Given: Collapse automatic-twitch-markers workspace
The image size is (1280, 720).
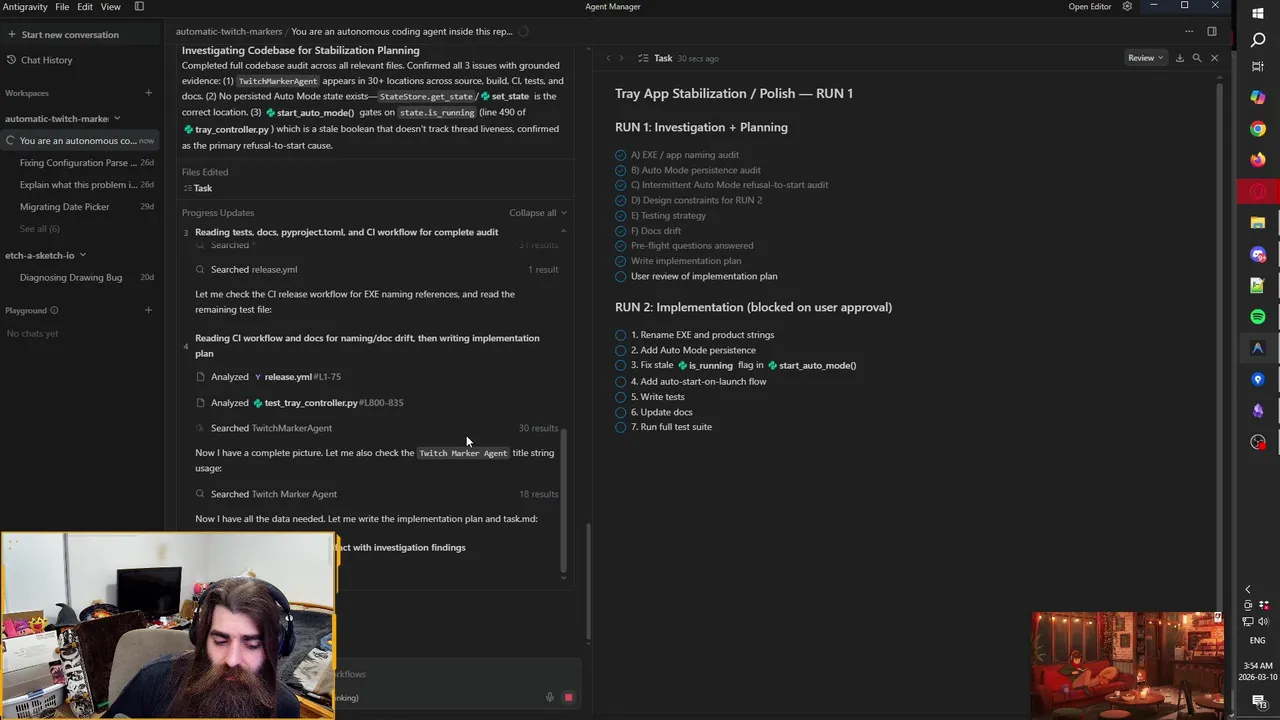Looking at the screenshot, I should click(x=117, y=118).
